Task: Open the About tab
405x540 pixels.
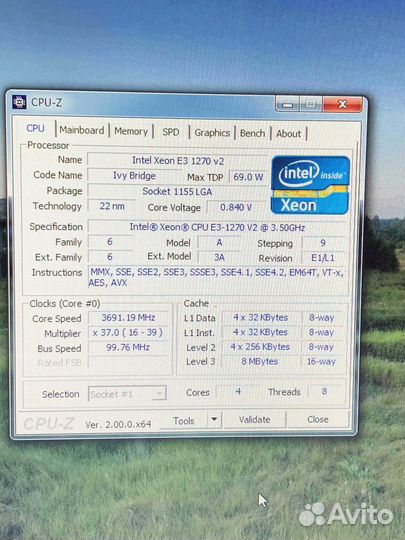Action: point(288,134)
